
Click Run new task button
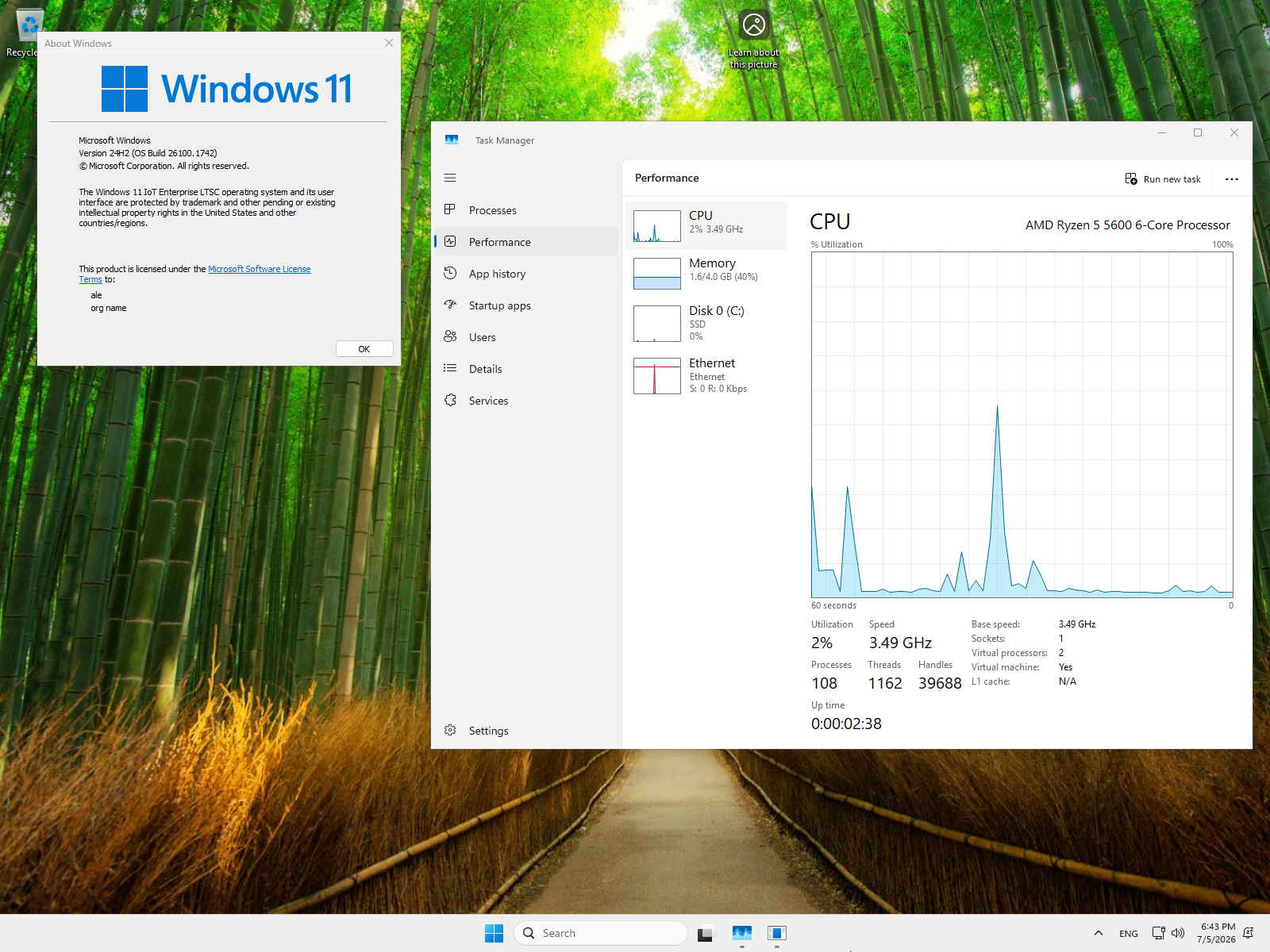pyautogui.click(x=1164, y=179)
